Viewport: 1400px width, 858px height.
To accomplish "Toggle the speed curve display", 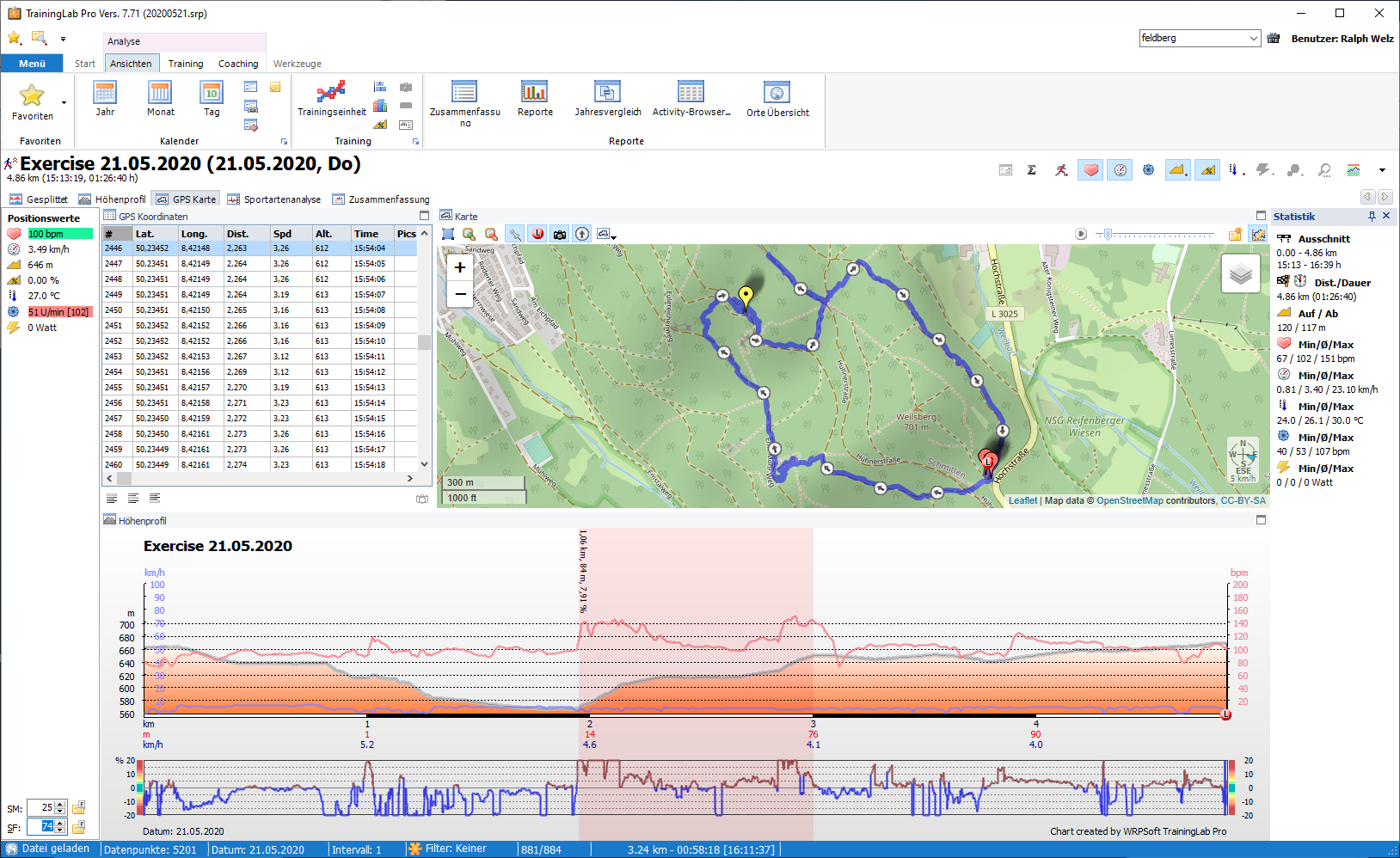I will point(1121,170).
